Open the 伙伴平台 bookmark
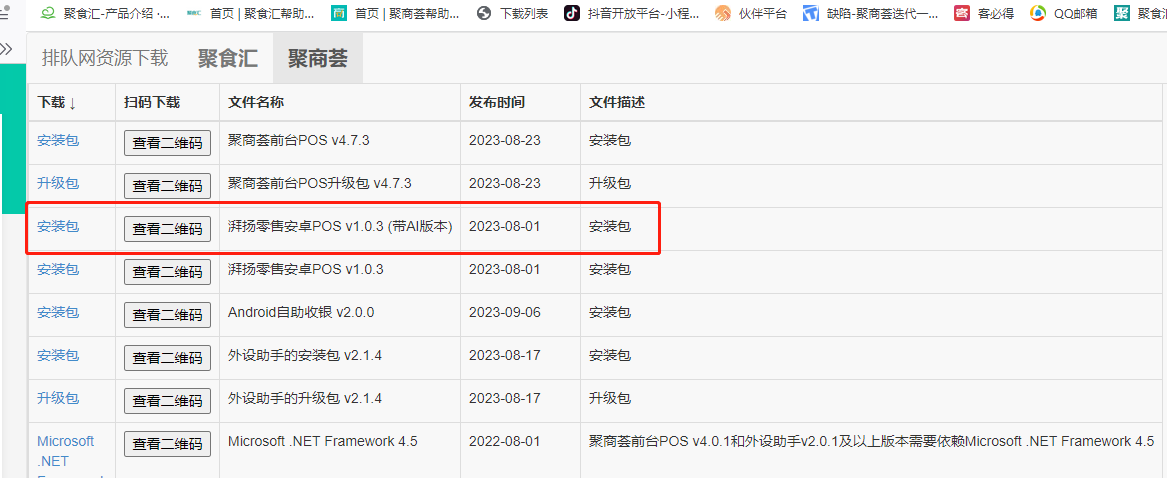The width and height of the screenshot is (1167, 478). coord(752,13)
